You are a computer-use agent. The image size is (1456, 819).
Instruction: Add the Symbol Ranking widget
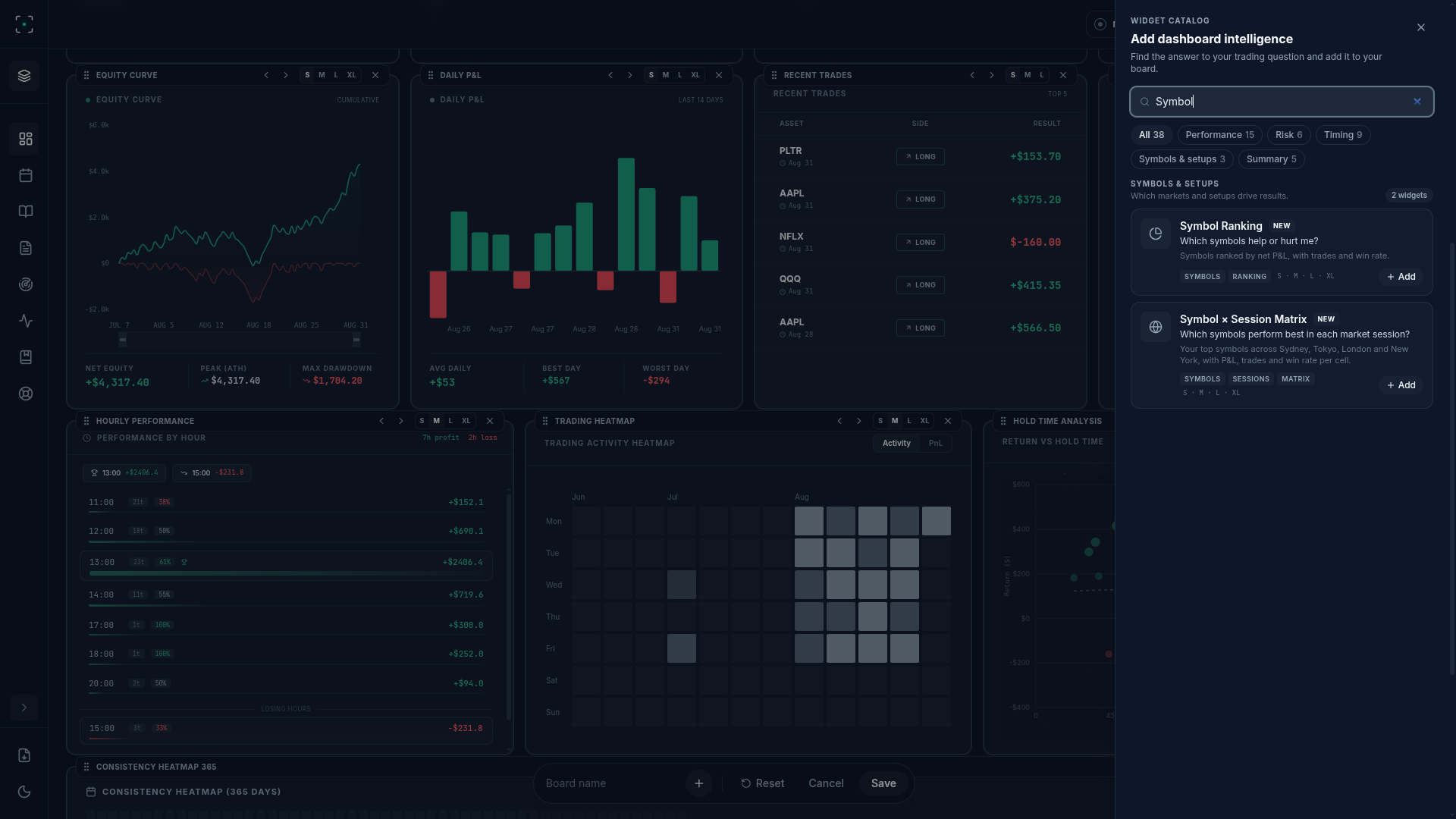coord(1401,277)
